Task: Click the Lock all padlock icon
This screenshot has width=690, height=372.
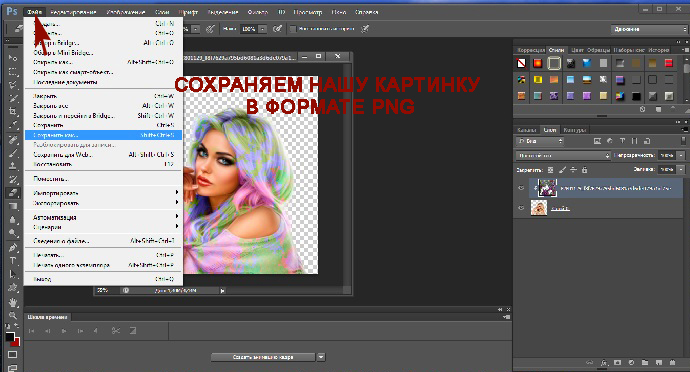Action: pos(584,170)
